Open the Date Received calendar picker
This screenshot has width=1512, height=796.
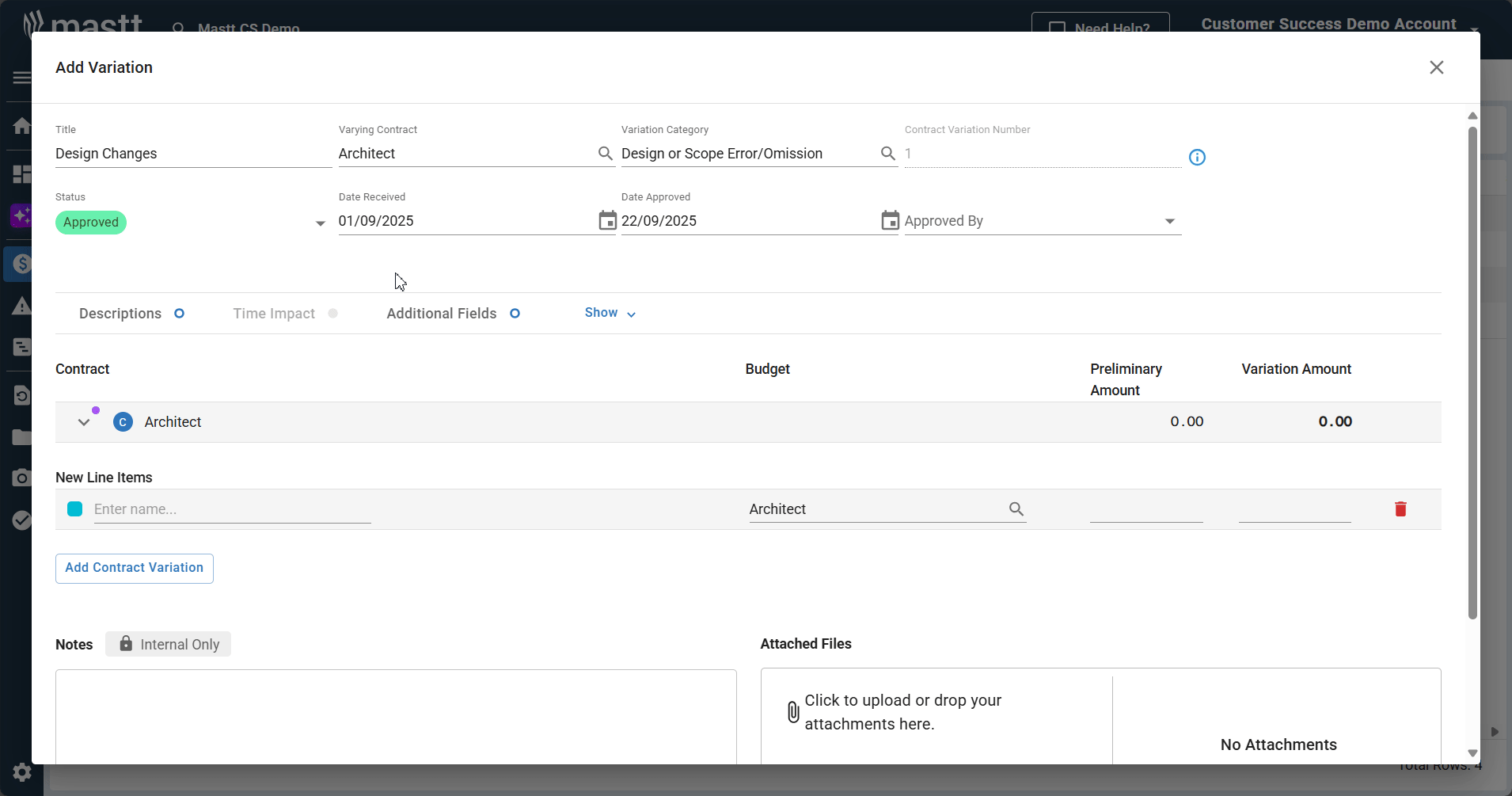click(x=607, y=221)
